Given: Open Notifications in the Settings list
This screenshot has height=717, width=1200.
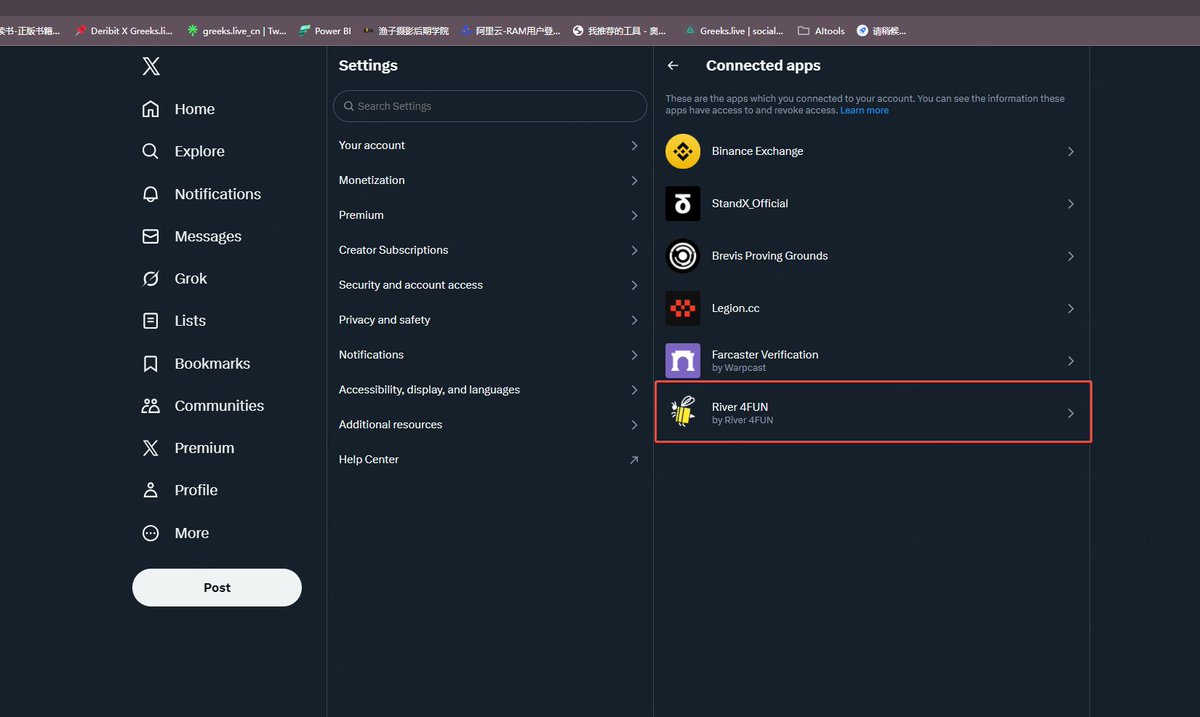Looking at the screenshot, I should [490, 355].
